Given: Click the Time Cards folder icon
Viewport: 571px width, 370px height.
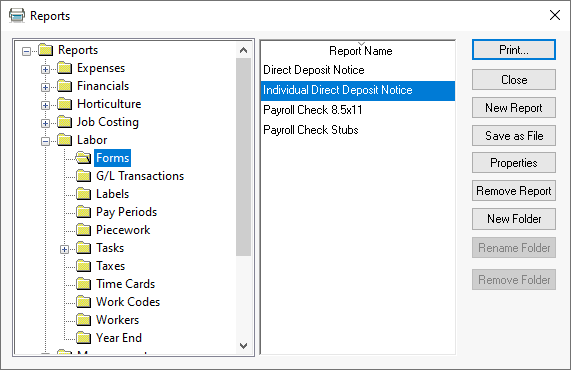Looking at the screenshot, I should click(83, 284).
